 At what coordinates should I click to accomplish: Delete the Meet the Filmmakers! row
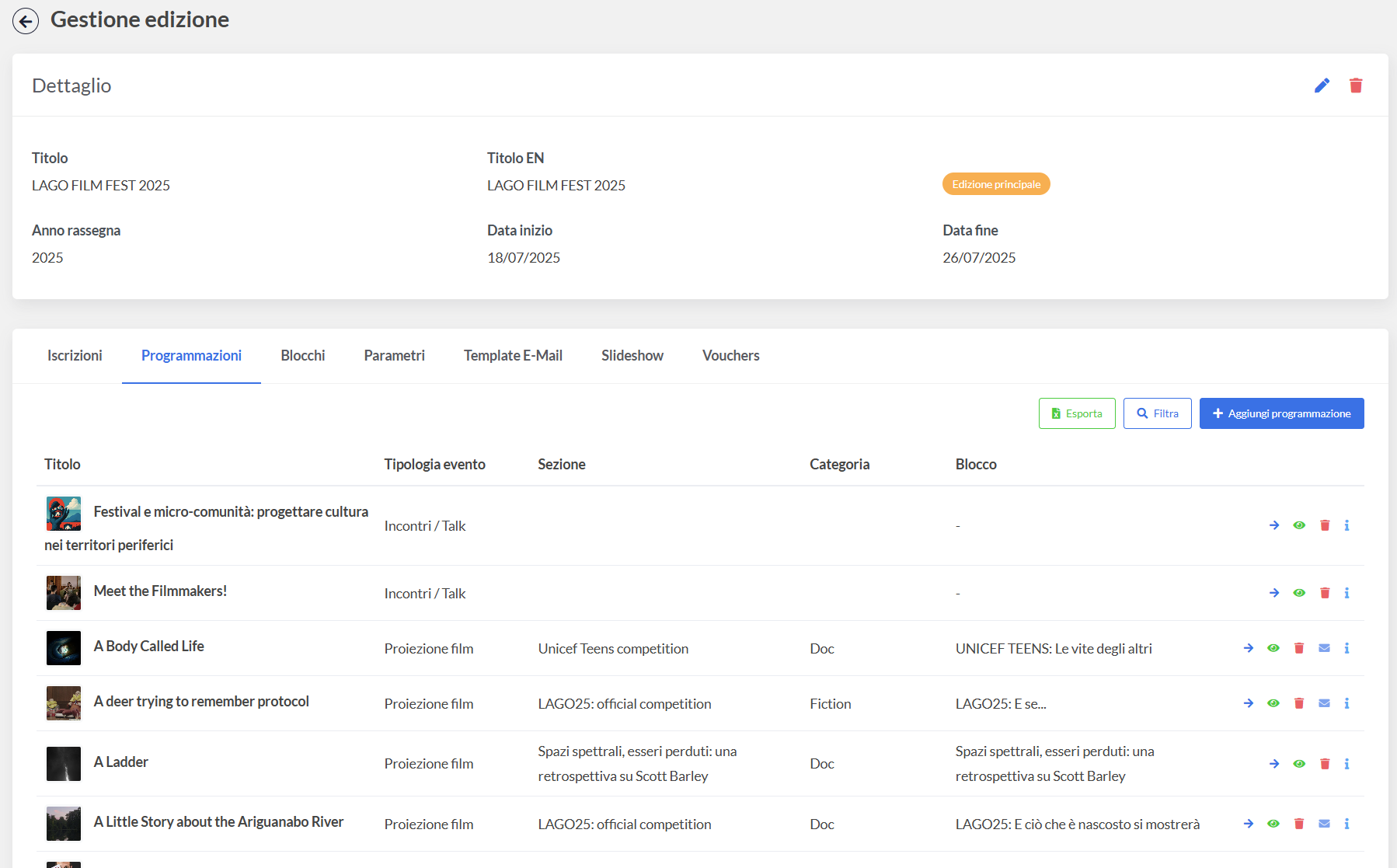coord(1325,593)
